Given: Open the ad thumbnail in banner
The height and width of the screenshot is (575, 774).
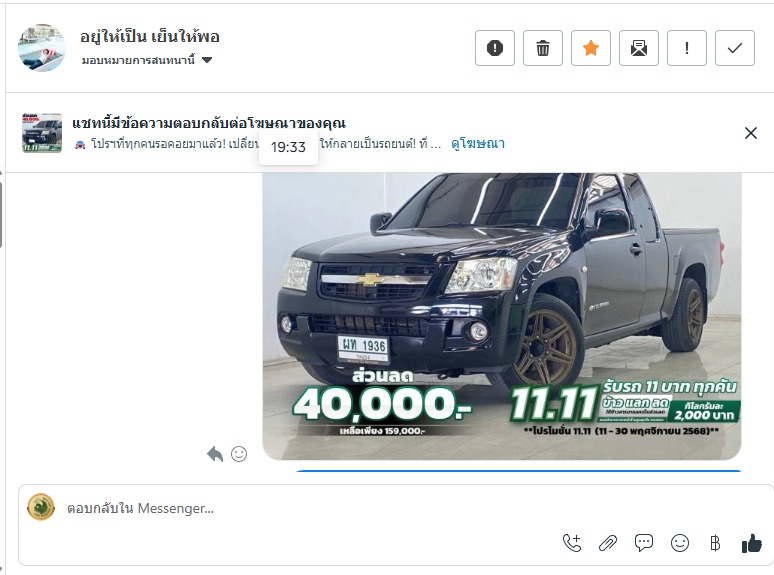Looking at the screenshot, I should (x=42, y=133).
